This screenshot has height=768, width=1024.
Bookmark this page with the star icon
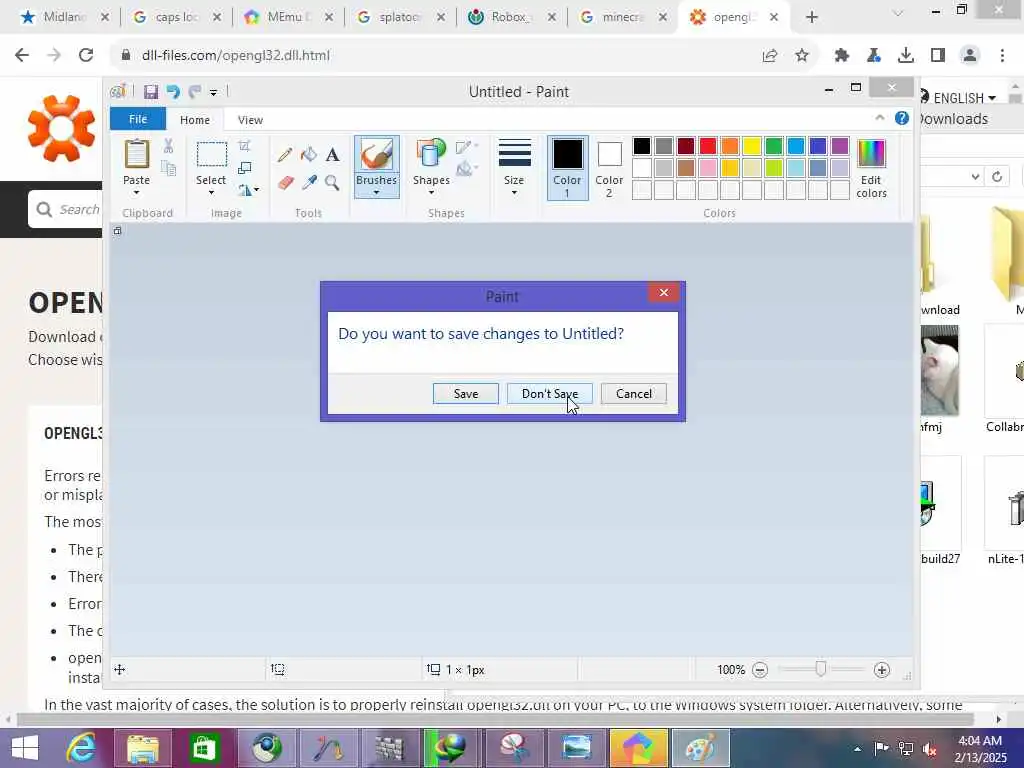pos(802,56)
